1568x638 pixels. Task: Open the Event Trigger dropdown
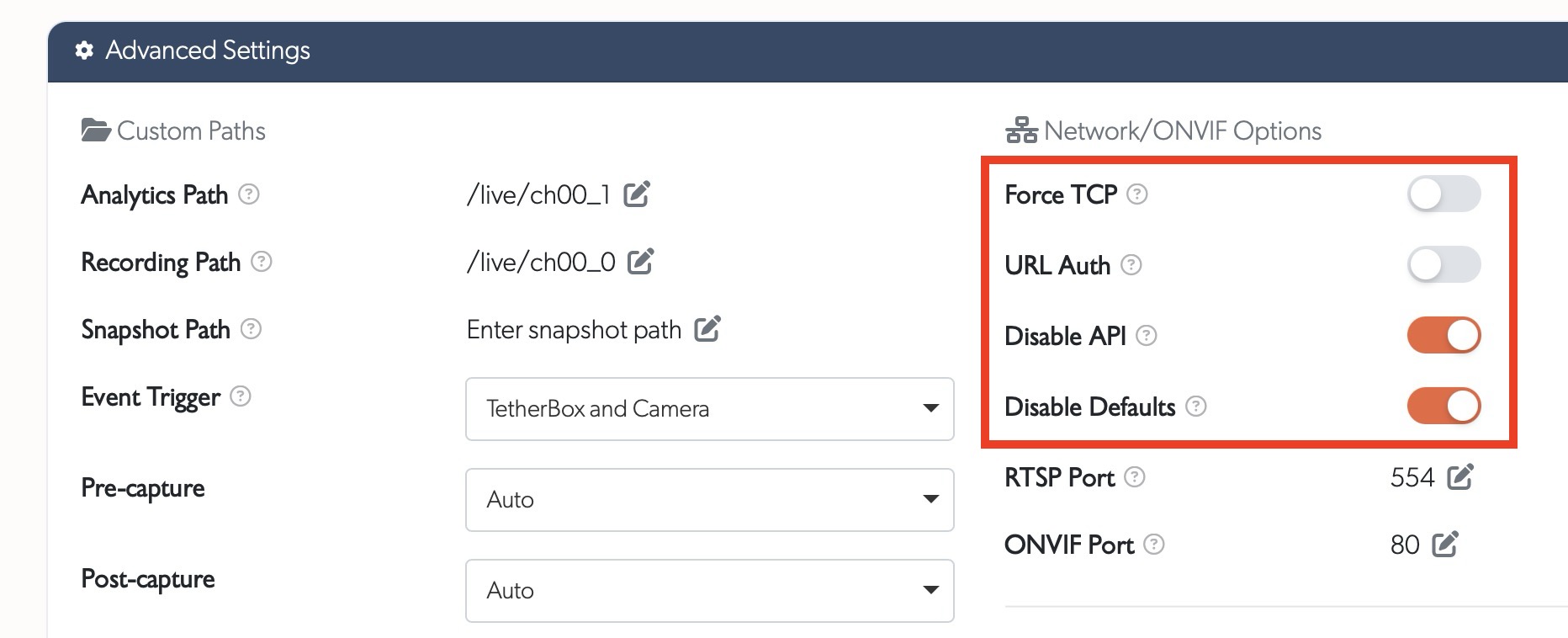click(709, 409)
